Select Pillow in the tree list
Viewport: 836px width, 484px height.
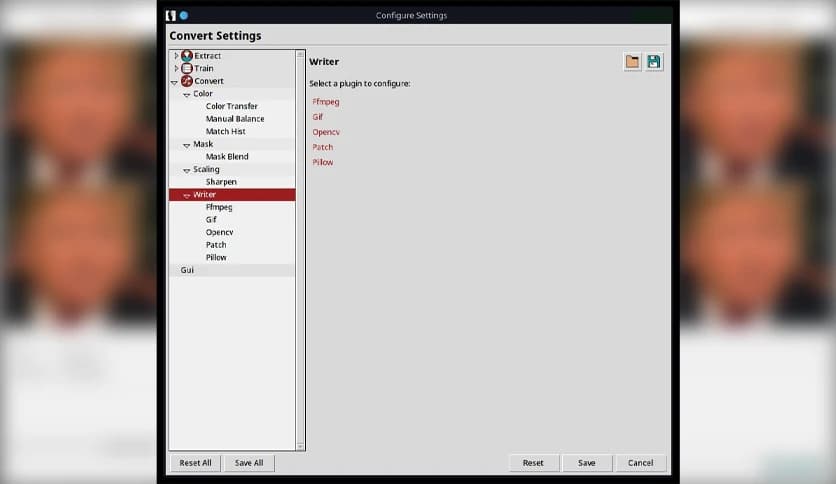[216, 257]
